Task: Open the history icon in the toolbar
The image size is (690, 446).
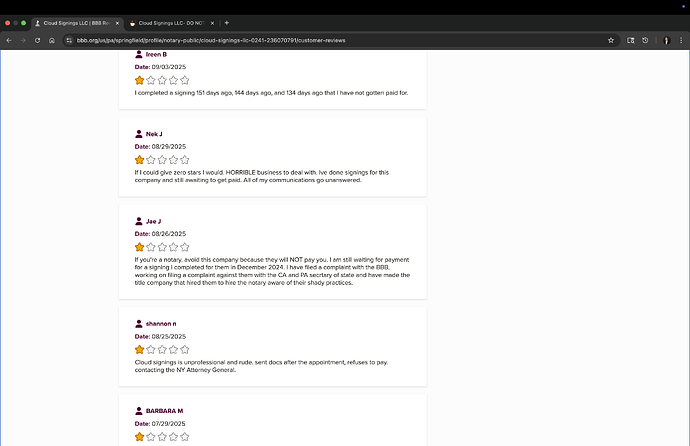Action: coord(645,40)
